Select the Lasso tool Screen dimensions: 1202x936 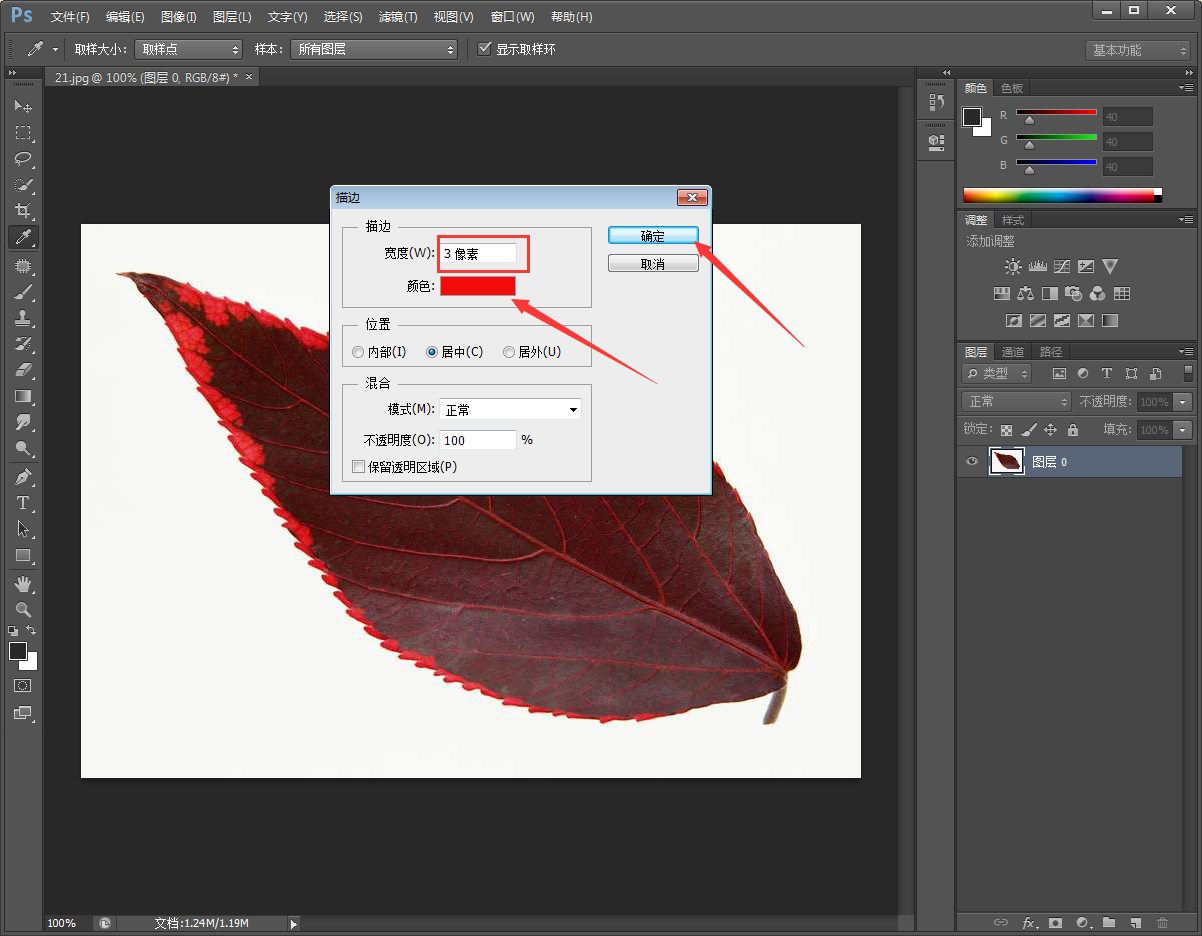click(22, 159)
